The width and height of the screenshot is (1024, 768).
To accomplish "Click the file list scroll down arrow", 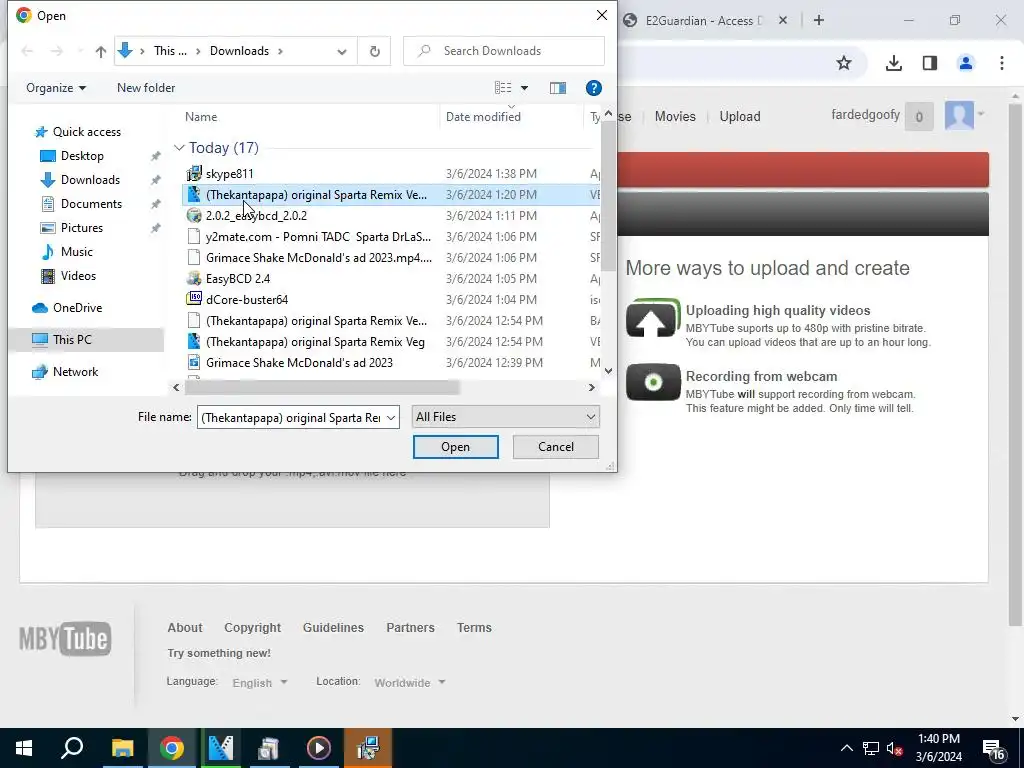I will [x=608, y=371].
